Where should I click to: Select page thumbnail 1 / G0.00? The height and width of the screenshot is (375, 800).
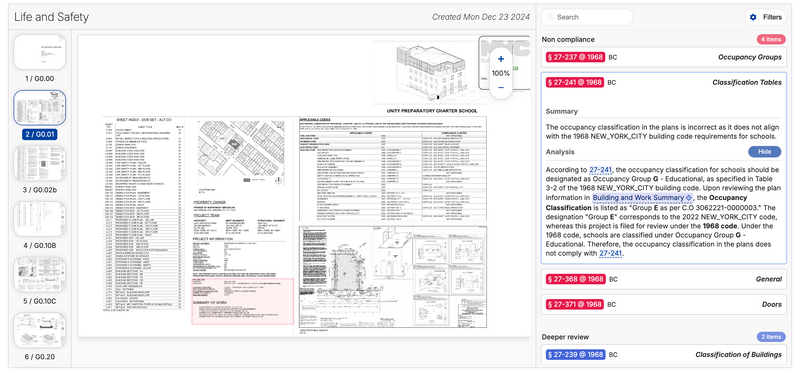40,52
